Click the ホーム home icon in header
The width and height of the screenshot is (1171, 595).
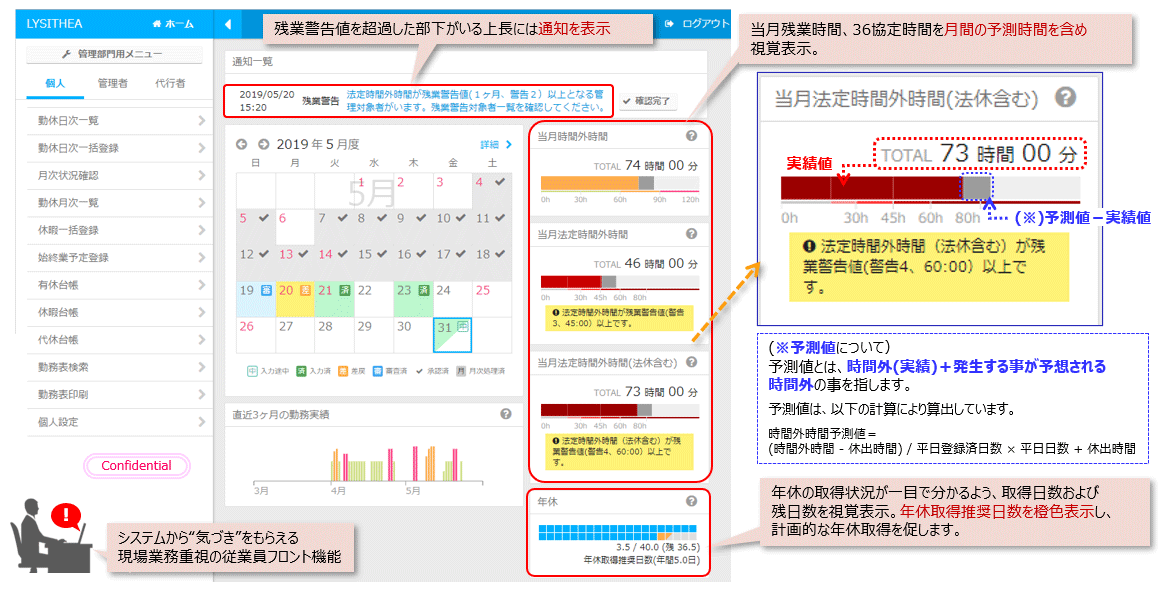(158, 24)
